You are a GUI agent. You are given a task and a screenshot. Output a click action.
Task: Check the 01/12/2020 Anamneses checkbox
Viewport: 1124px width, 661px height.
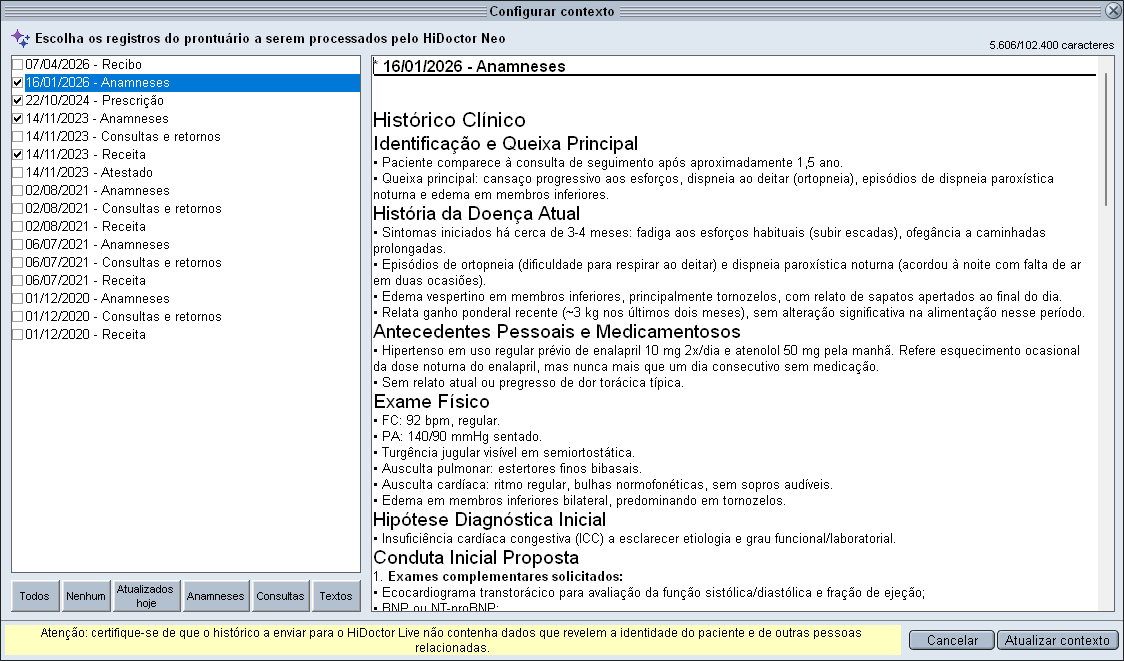(x=18, y=298)
